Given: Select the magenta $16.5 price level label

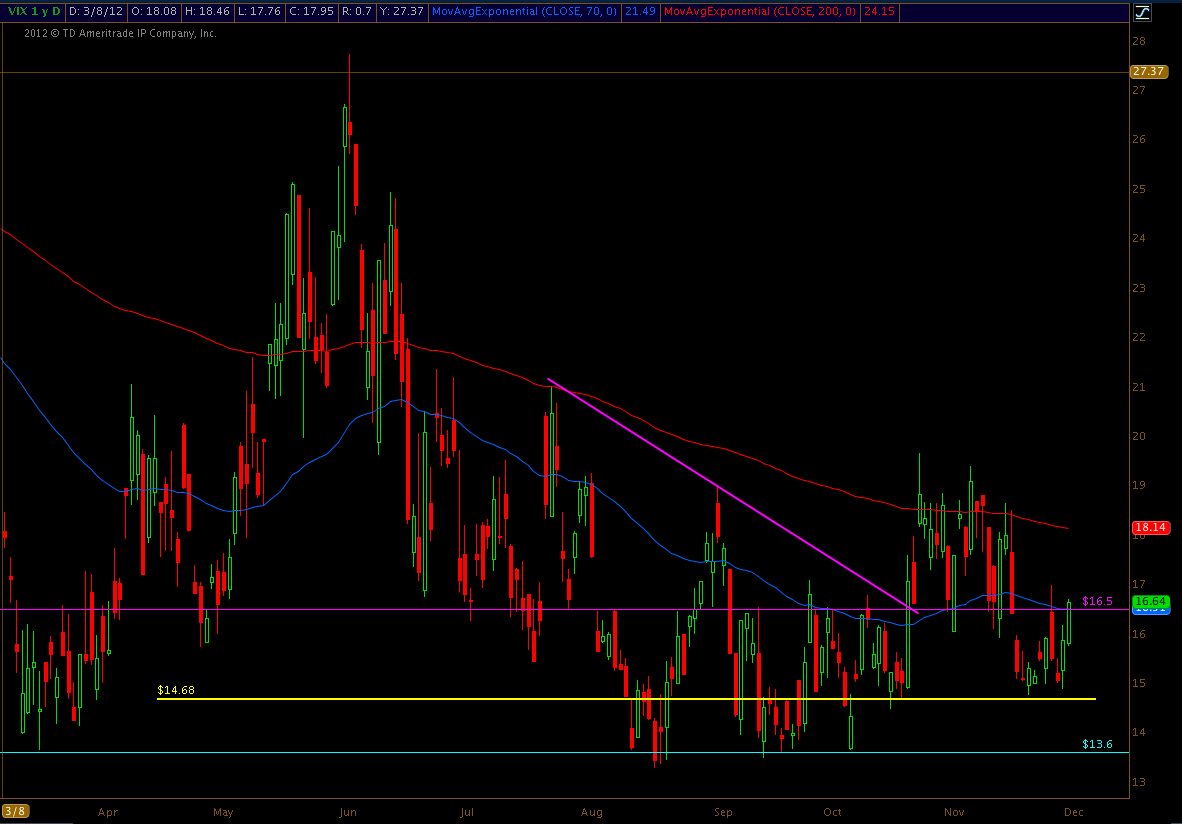Looking at the screenshot, I should coord(1097,601).
